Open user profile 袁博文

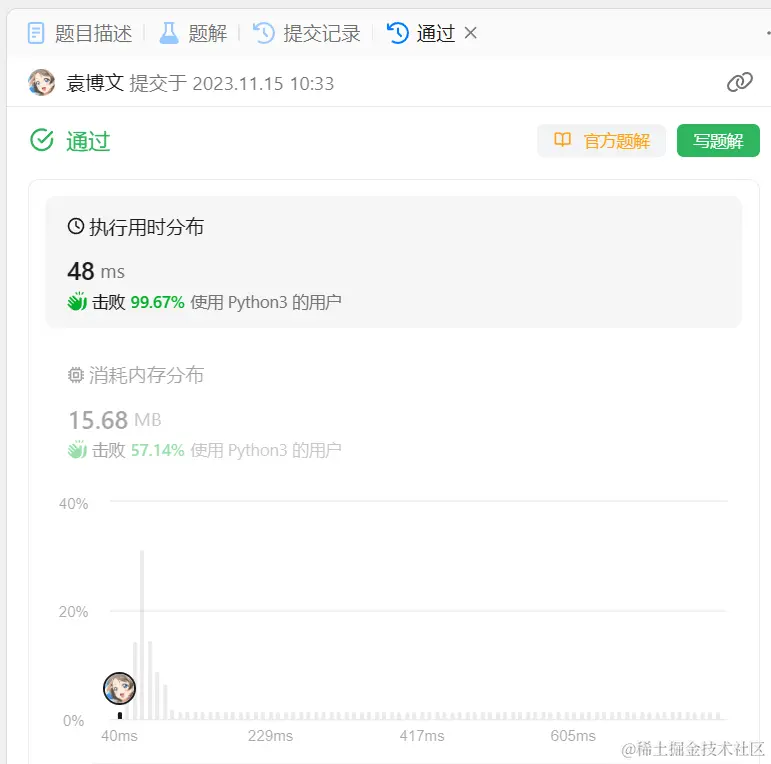point(95,83)
